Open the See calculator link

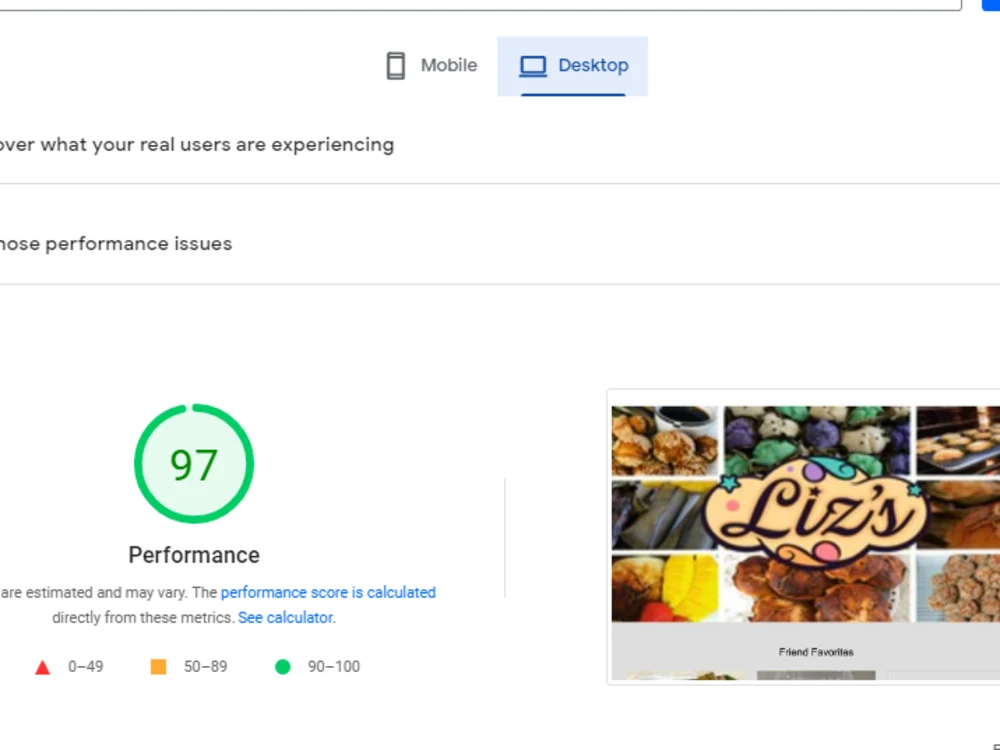pyautogui.click(x=285, y=617)
